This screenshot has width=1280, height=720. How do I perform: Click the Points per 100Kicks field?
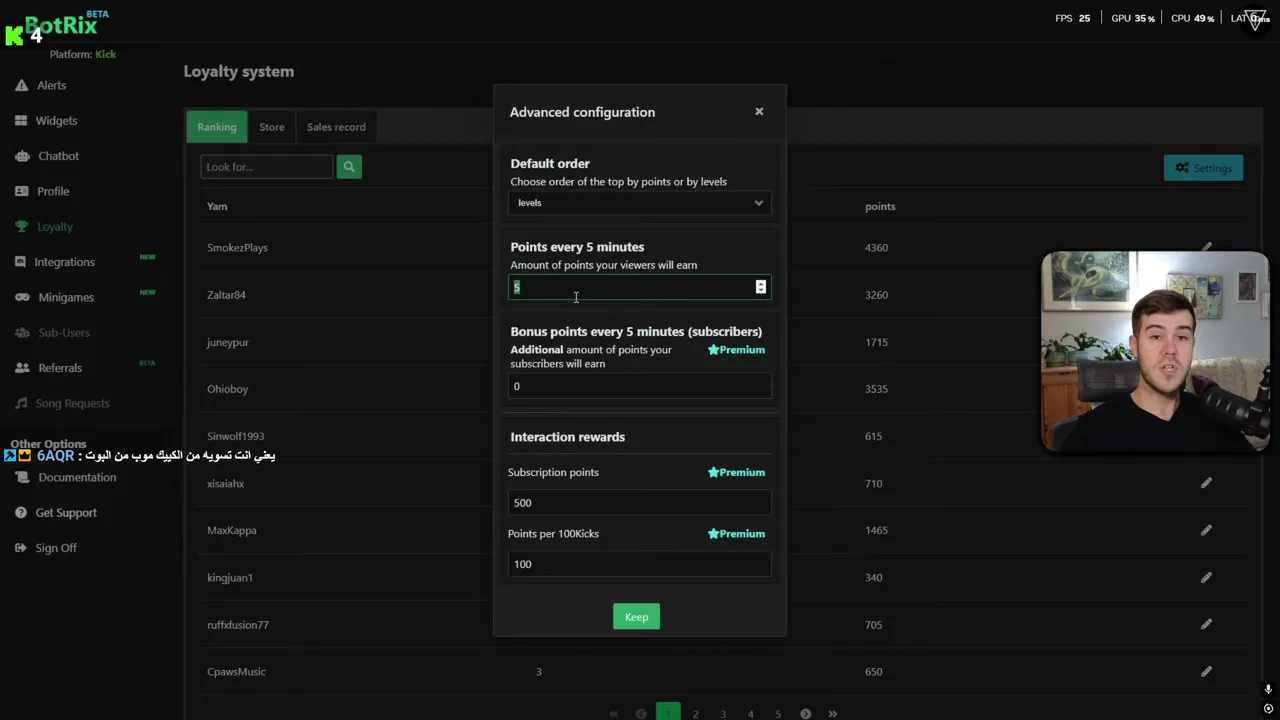(x=639, y=564)
